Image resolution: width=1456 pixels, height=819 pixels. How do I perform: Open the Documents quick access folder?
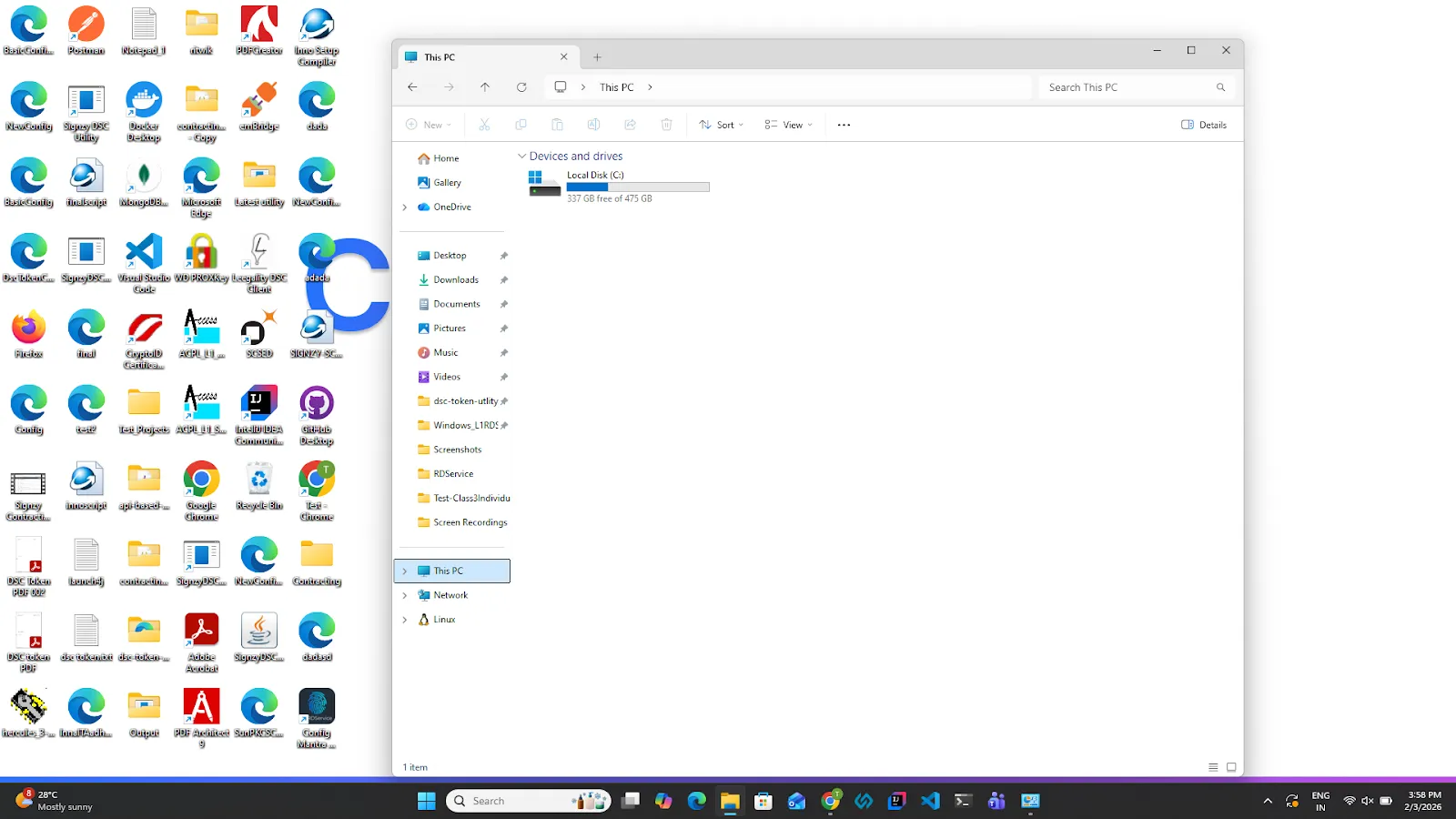[x=456, y=304]
